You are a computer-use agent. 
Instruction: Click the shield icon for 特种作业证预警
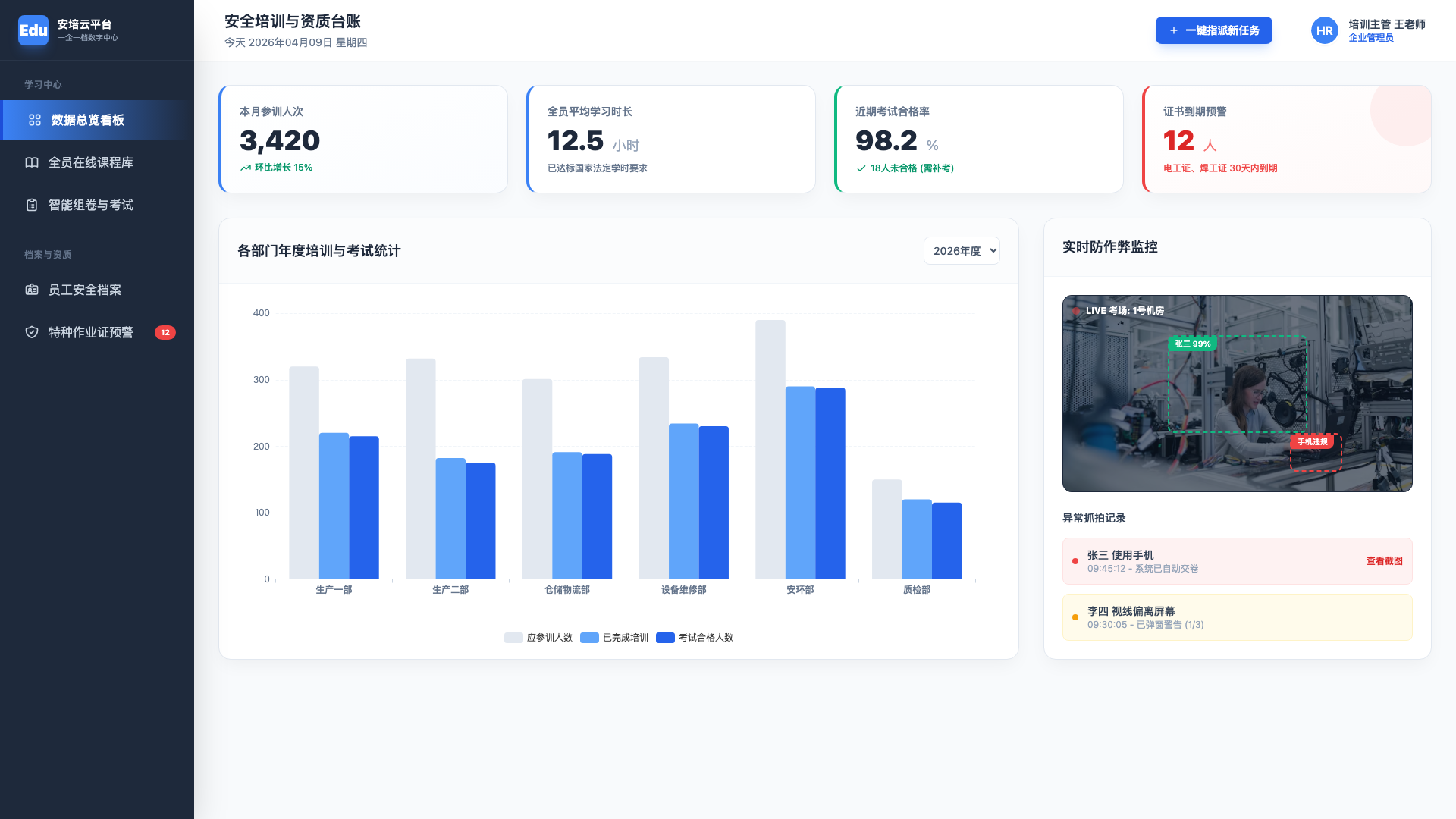pos(32,332)
